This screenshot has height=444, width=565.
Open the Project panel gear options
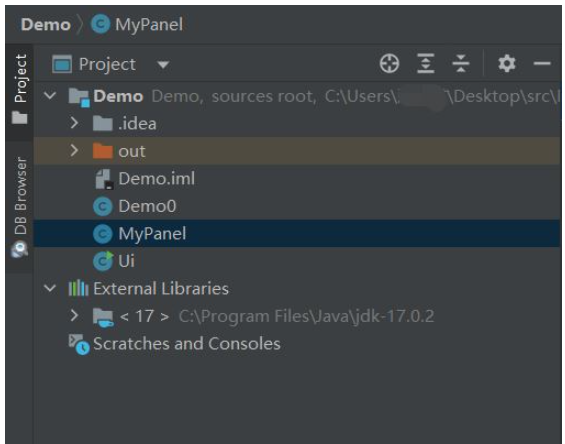coord(507,64)
